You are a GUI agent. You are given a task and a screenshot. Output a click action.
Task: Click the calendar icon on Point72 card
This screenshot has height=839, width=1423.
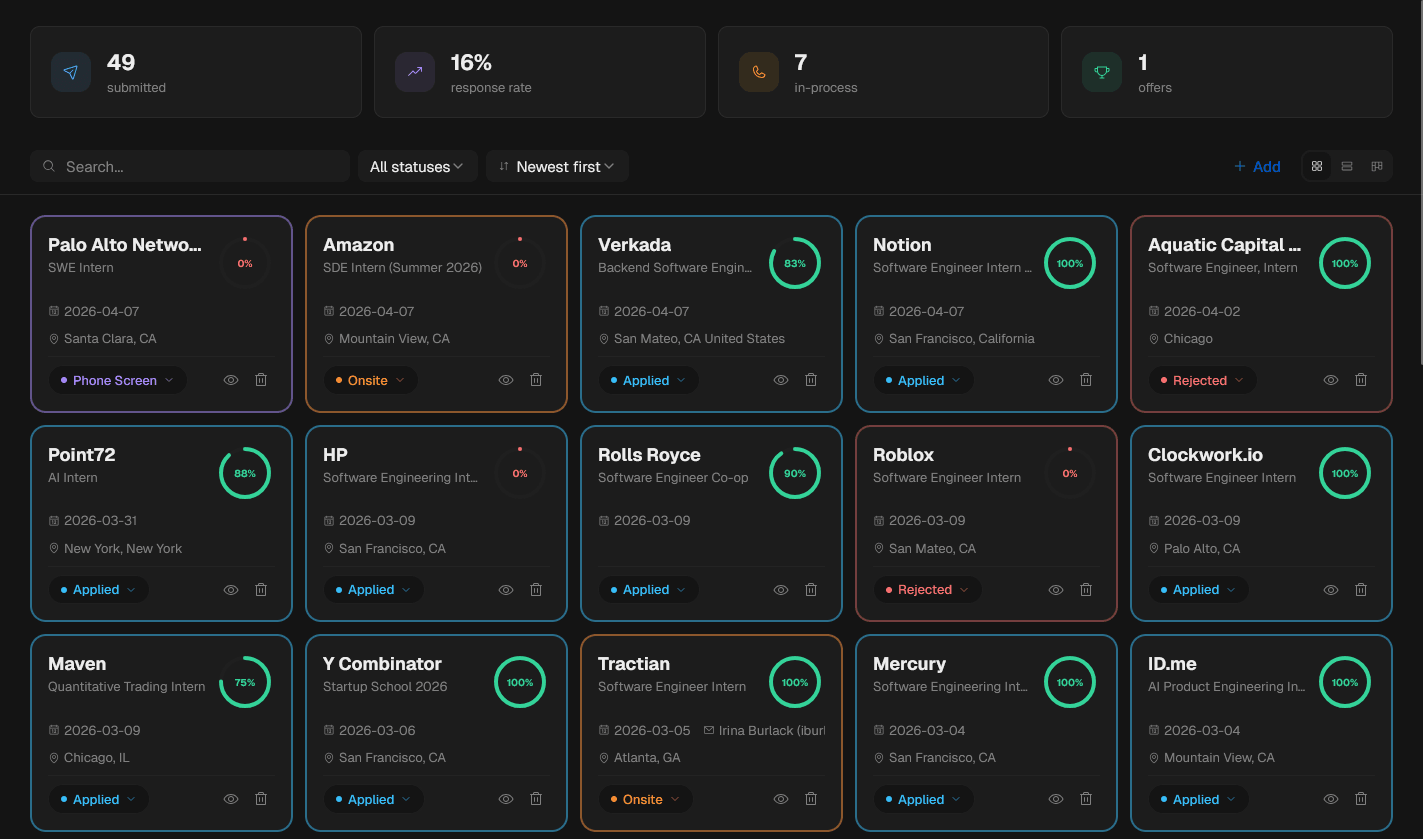[x=54, y=521]
